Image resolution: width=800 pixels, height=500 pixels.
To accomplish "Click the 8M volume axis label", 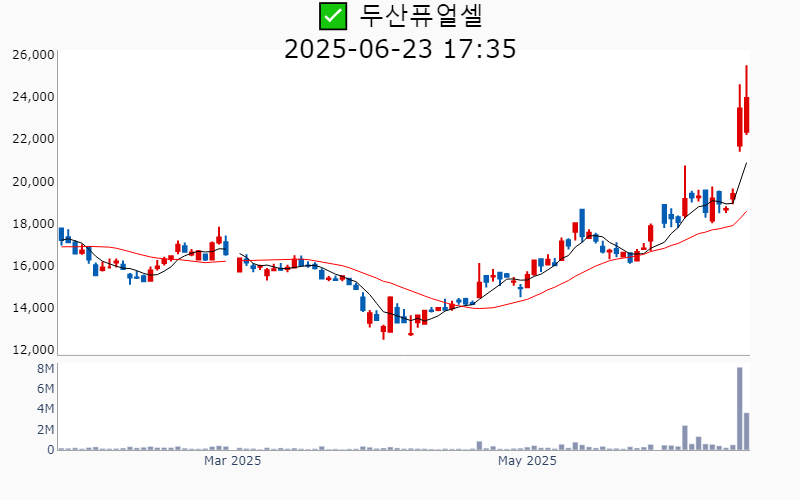I will (x=45, y=369).
